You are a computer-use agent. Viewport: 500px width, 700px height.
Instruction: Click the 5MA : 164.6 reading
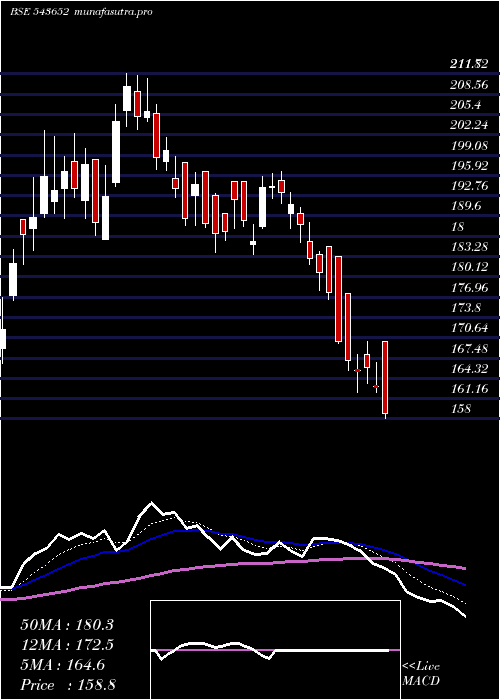(x=63, y=665)
